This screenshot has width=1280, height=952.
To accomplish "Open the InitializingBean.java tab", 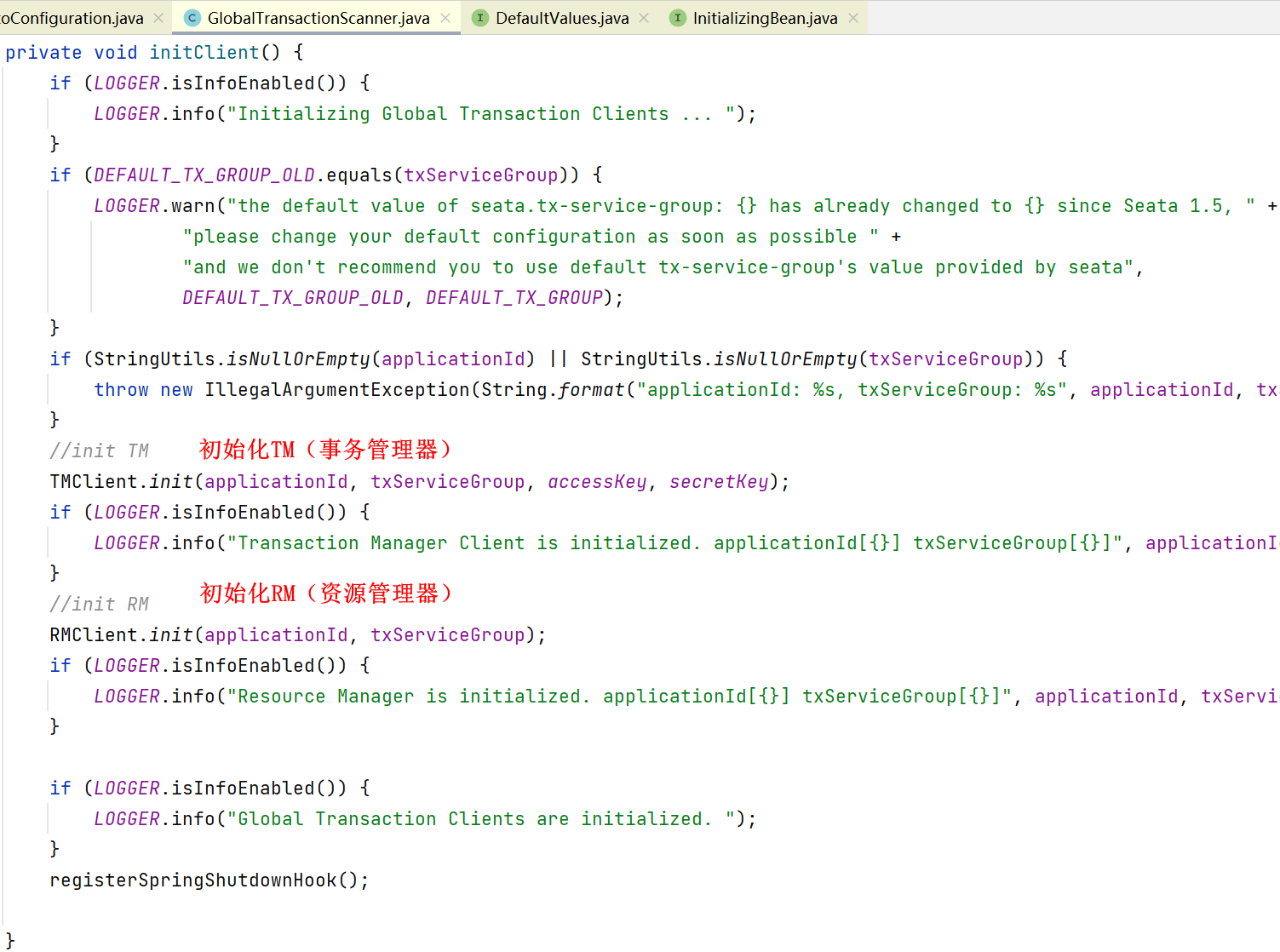I will point(765,18).
